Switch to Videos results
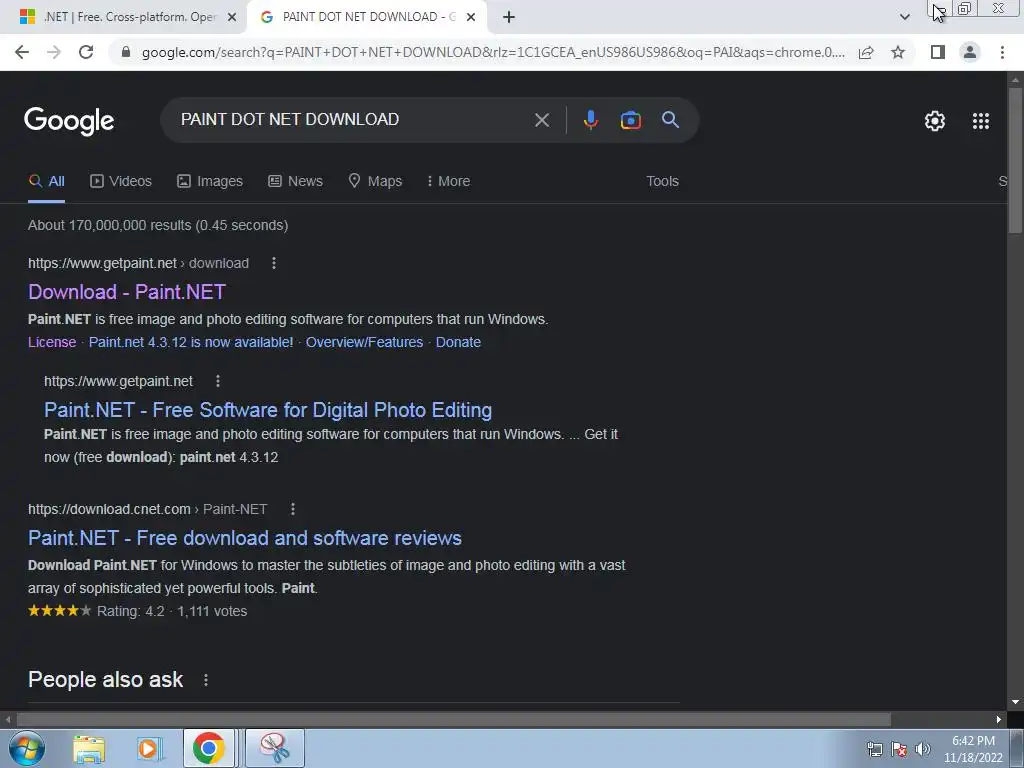The image size is (1024, 768). point(121,181)
